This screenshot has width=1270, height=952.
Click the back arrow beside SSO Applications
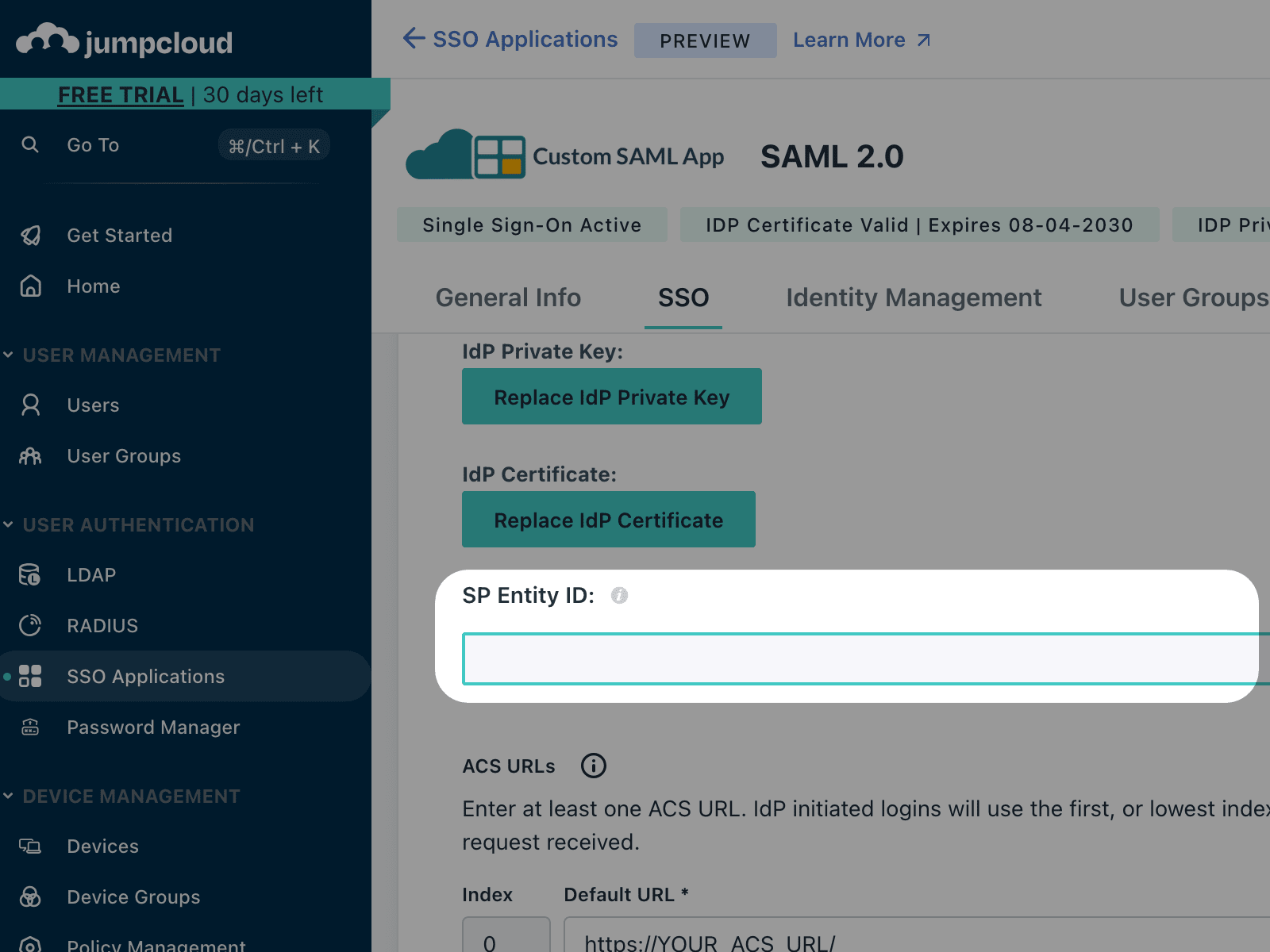point(414,38)
